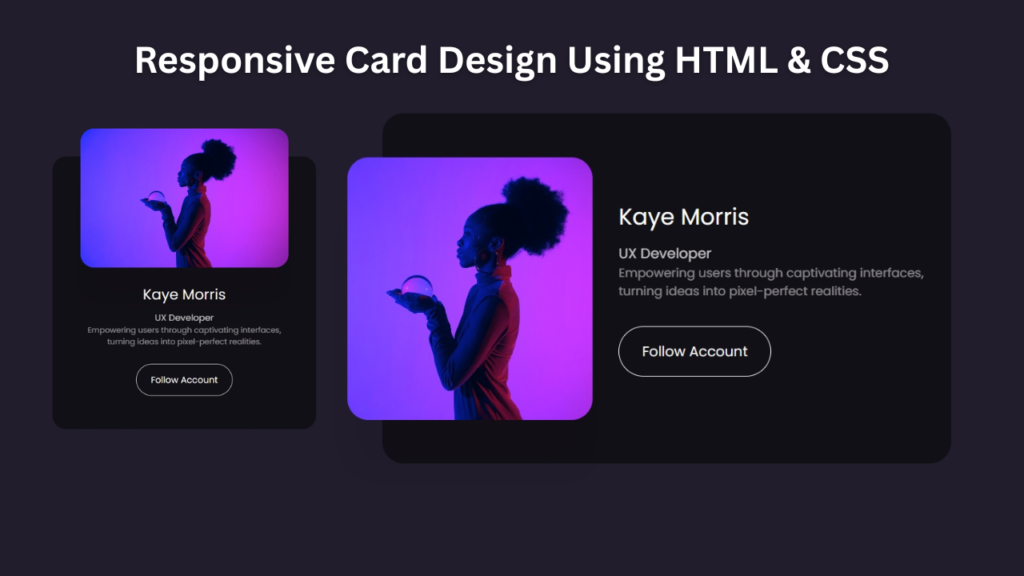
Task: Click the description text on the large card
Action: pos(770,281)
